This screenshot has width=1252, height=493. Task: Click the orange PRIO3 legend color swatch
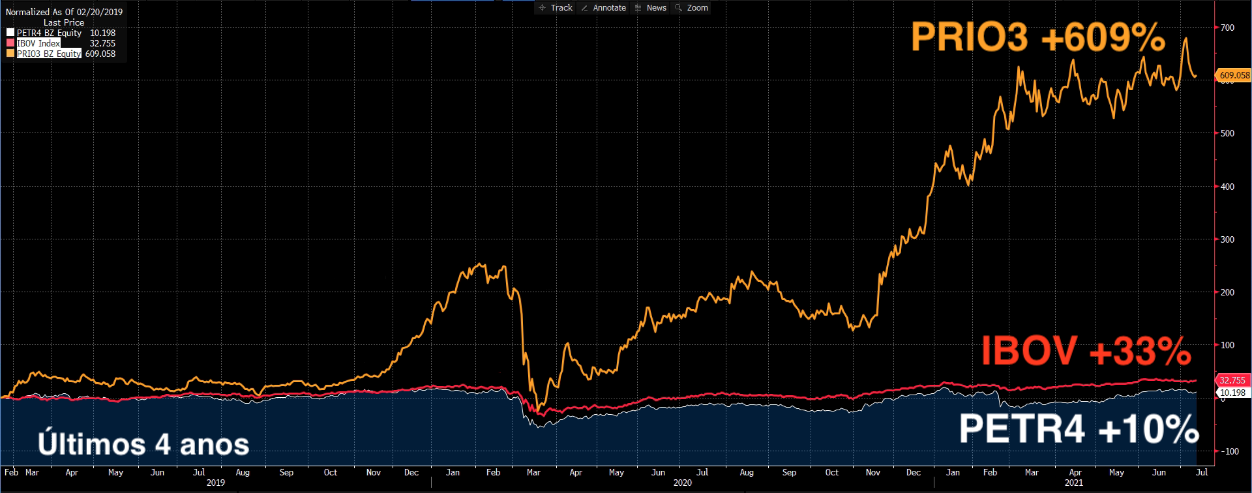pyautogui.click(x=11, y=53)
